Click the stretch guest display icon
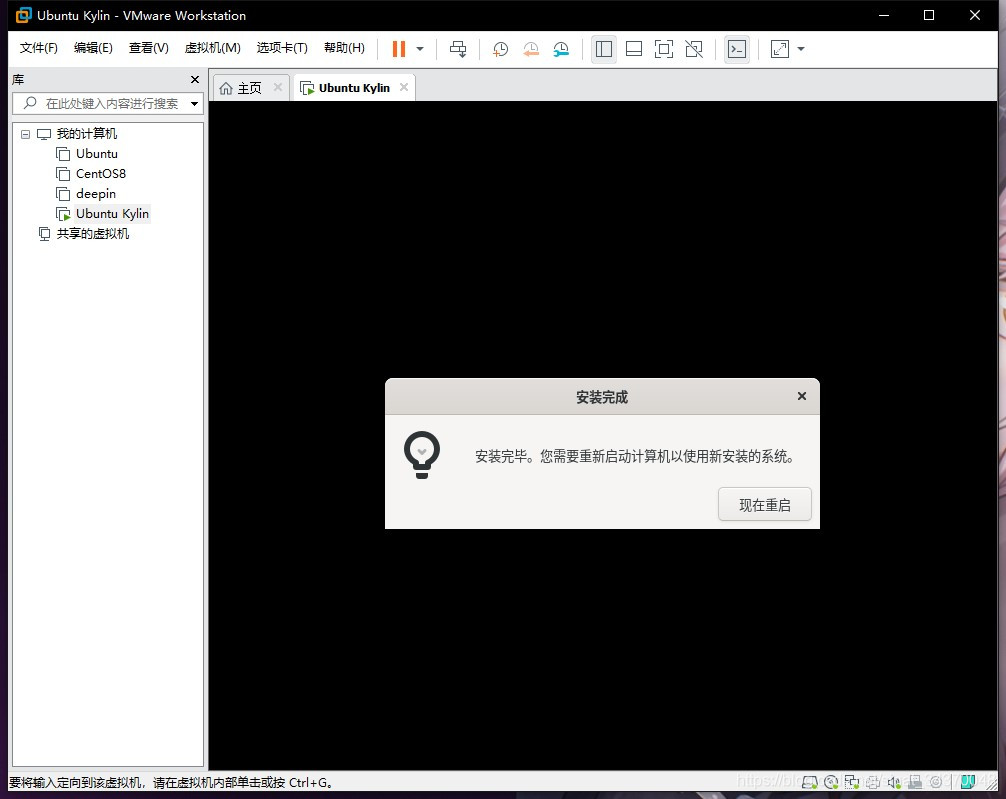Image resolution: width=1006 pixels, height=799 pixels. pyautogui.click(x=780, y=49)
